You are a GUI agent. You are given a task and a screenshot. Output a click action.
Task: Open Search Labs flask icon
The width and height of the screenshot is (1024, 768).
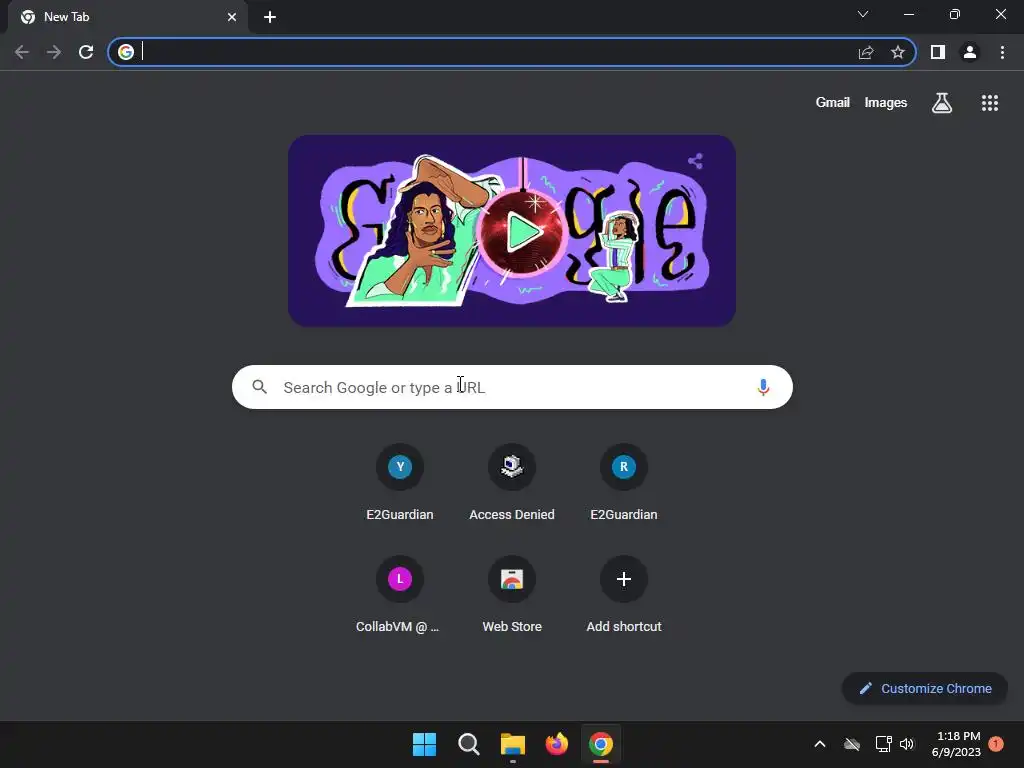click(x=942, y=103)
